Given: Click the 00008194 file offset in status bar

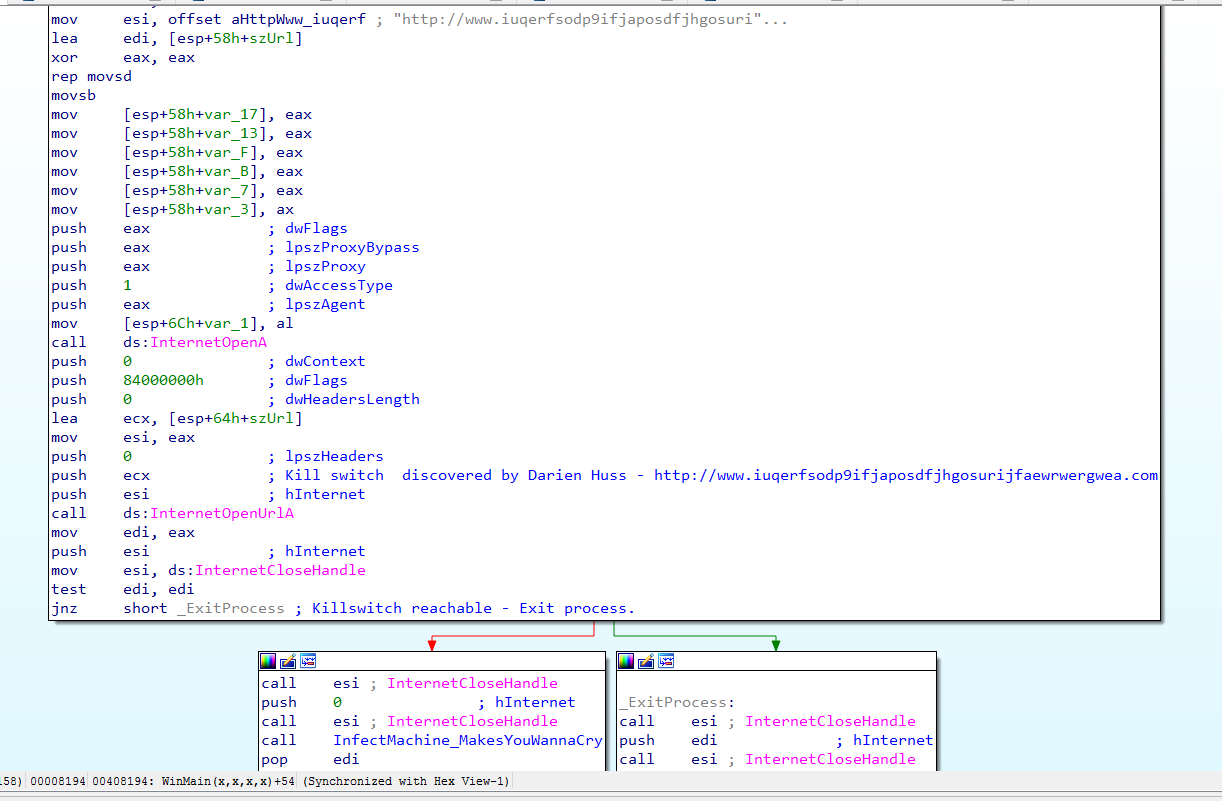Looking at the screenshot, I should pos(58,781).
